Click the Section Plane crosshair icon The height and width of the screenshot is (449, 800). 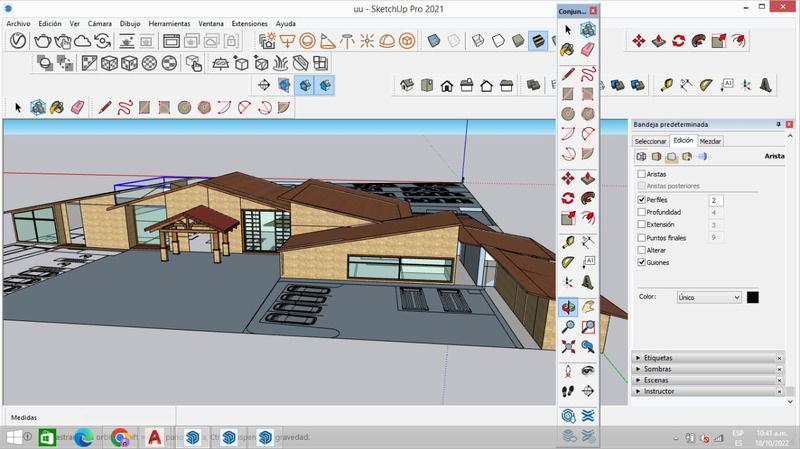[264, 85]
